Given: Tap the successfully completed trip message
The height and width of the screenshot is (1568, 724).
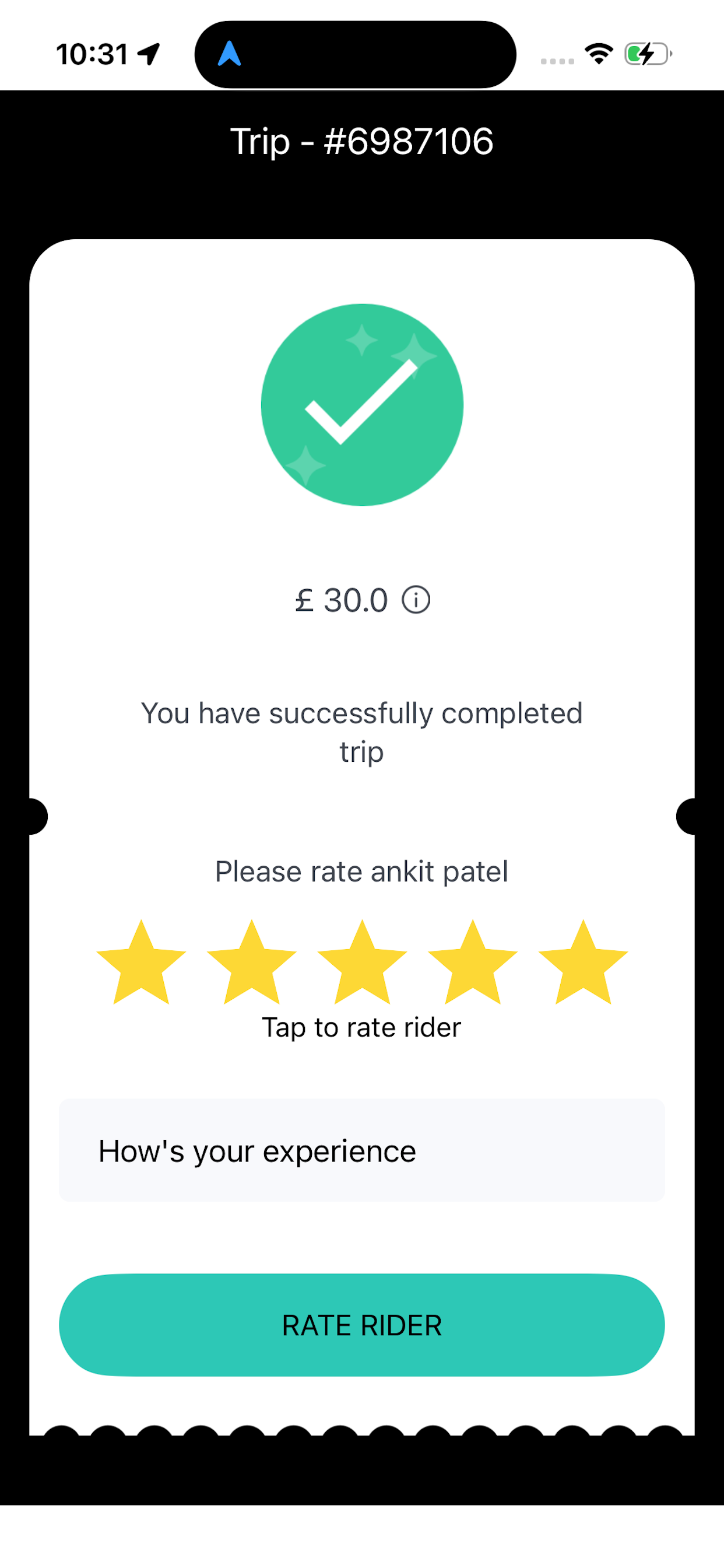Looking at the screenshot, I should click(x=362, y=732).
